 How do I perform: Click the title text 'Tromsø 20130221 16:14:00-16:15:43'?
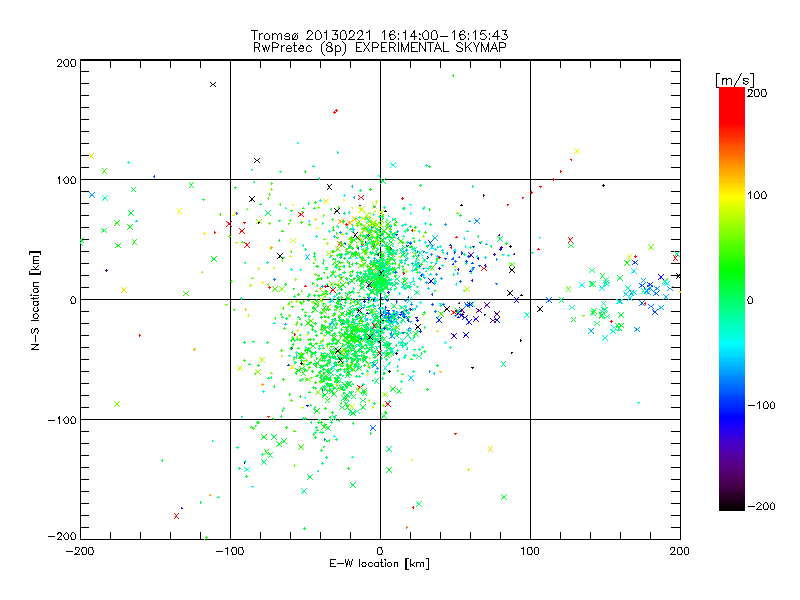coord(379,35)
